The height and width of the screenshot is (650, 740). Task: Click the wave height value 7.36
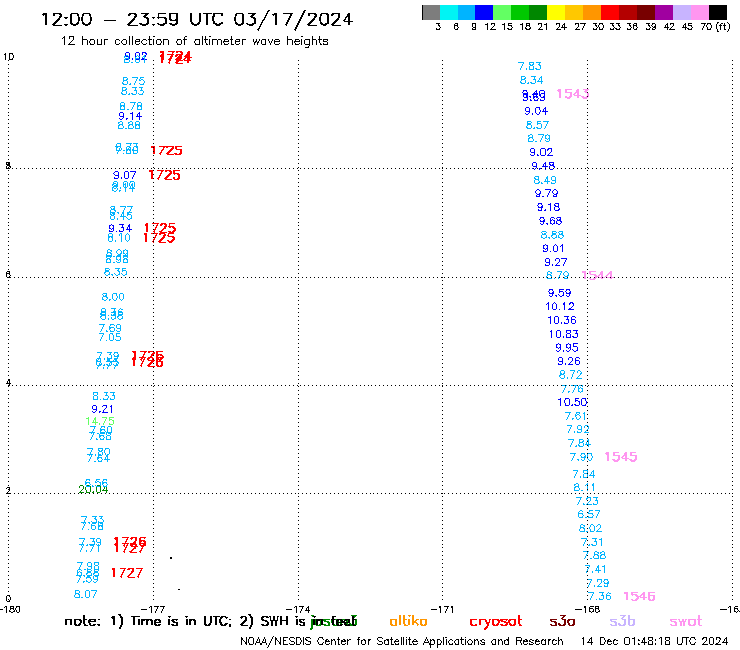click(599, 597)
